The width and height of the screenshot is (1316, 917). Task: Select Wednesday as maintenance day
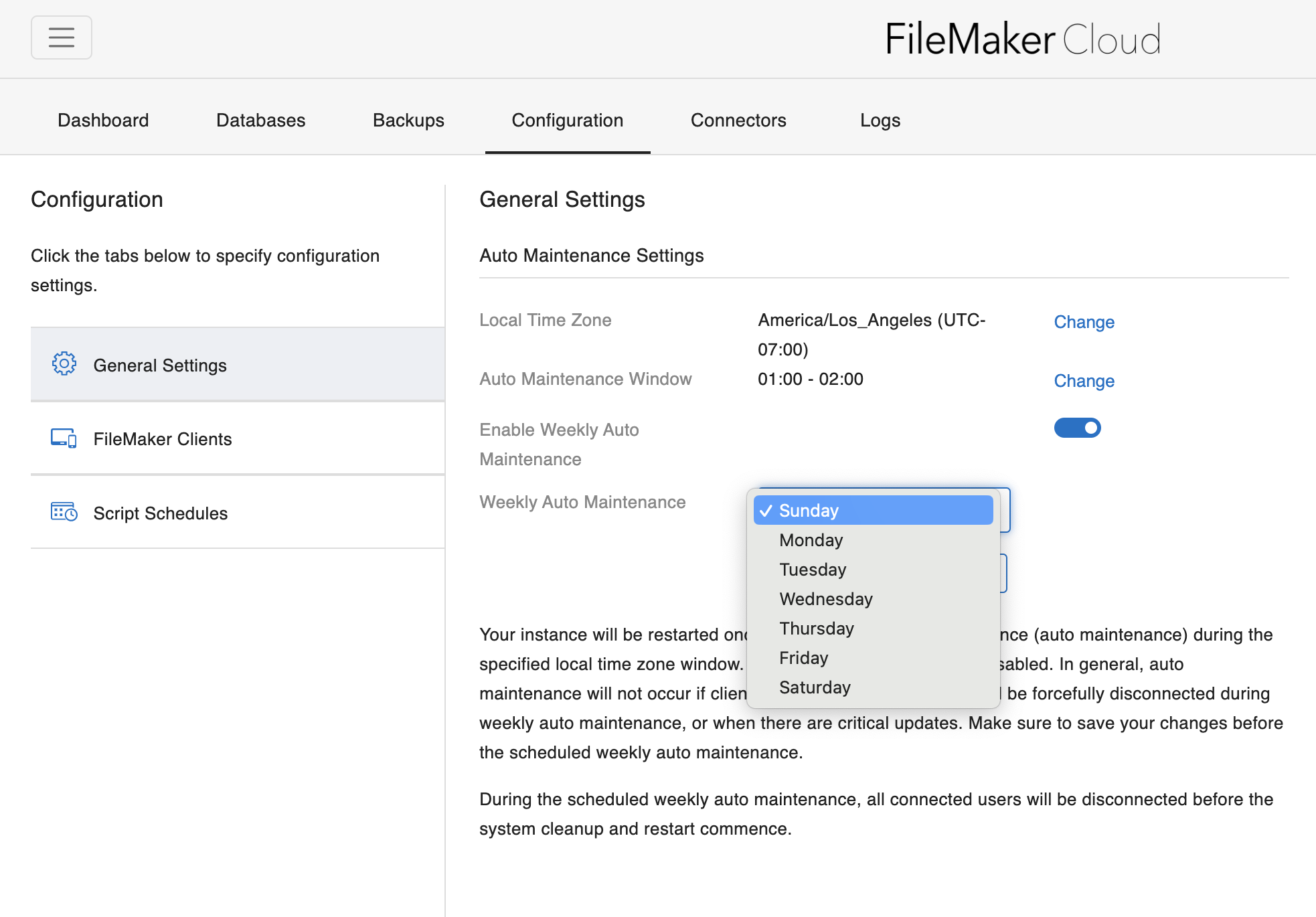pyautogui.click(x=825, y=599)
